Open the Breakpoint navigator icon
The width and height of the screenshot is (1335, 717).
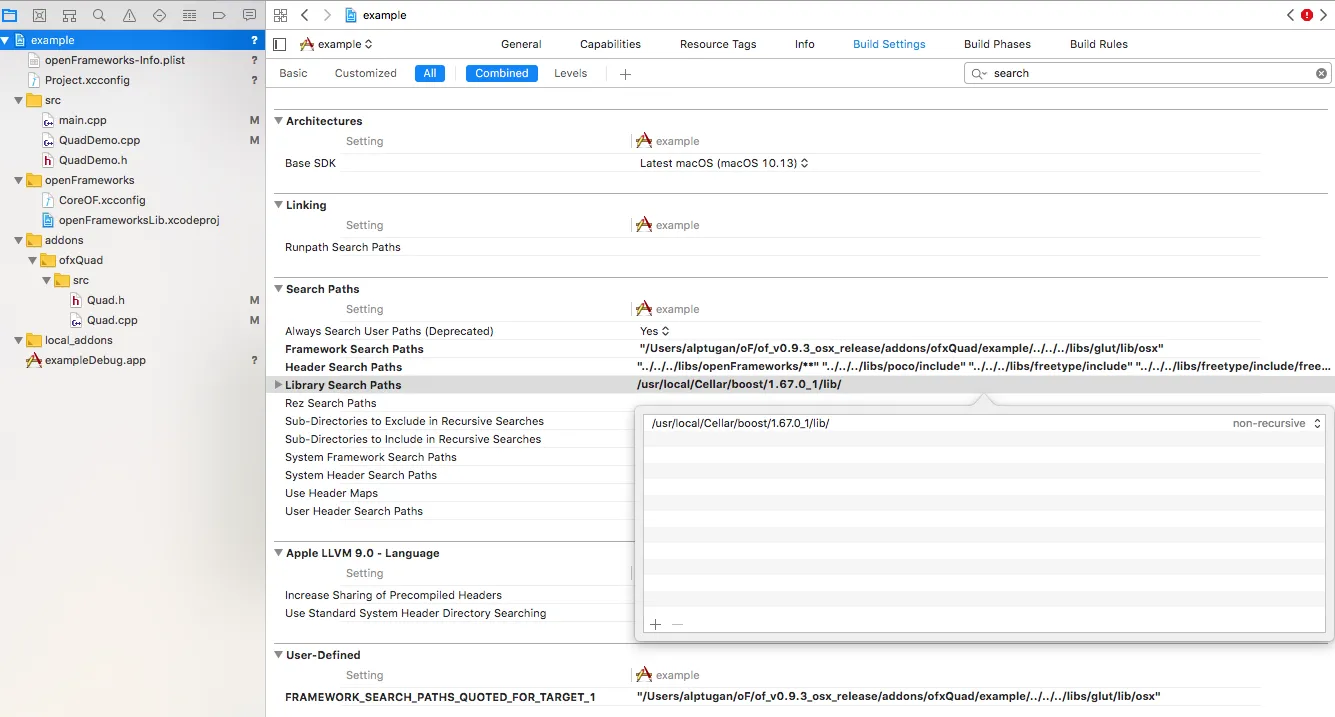click(x=219, y=16)
